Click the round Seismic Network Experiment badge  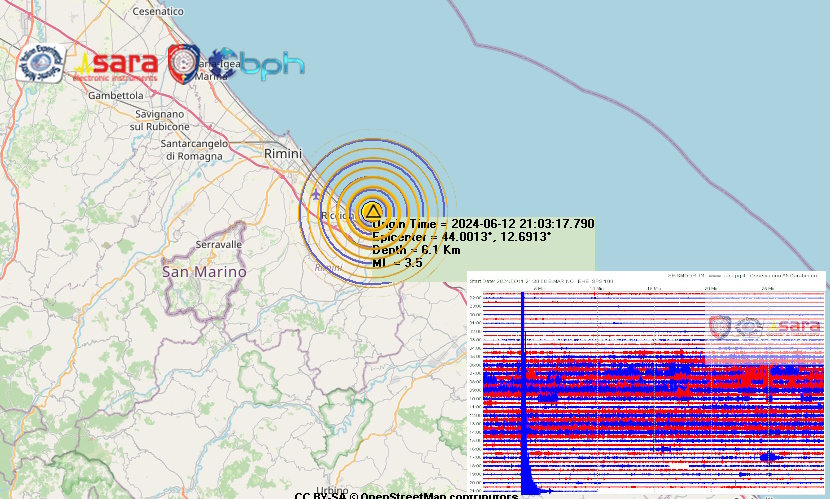[x=41, y=63]
